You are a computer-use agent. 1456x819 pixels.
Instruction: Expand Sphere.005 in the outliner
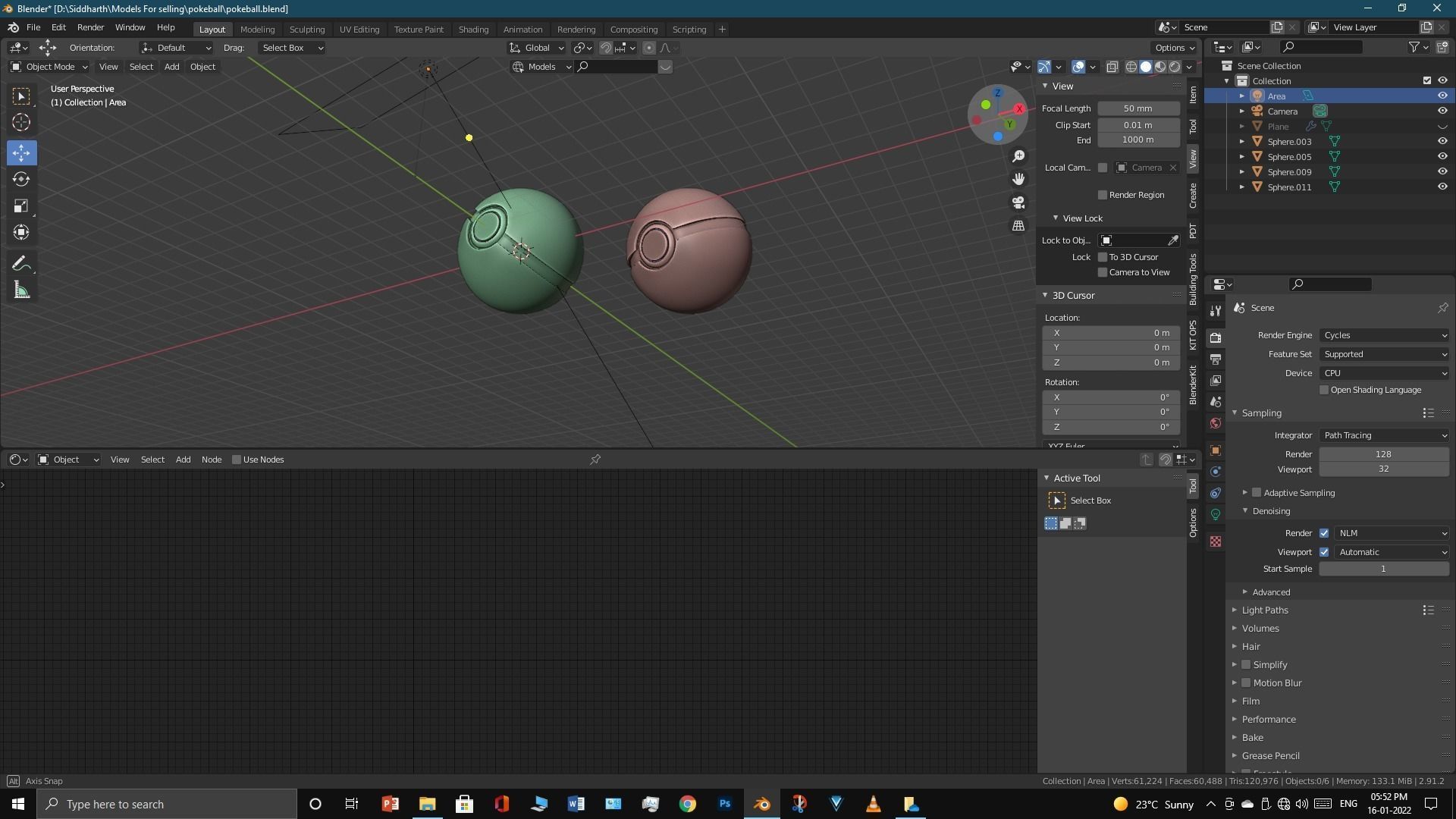click(1241, 157)
